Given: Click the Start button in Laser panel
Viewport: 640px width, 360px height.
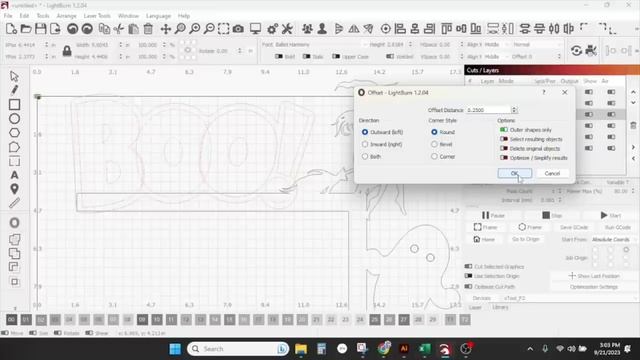Looking at the screenshot, I should (x=611, y=215).
